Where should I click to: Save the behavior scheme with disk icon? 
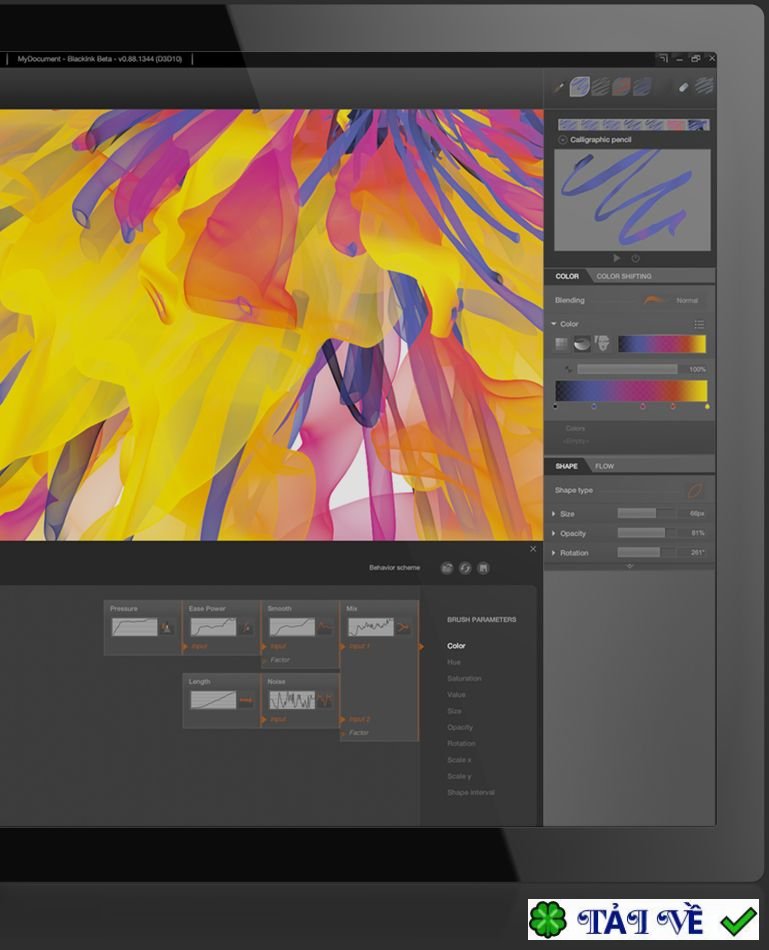coord(483,568)
